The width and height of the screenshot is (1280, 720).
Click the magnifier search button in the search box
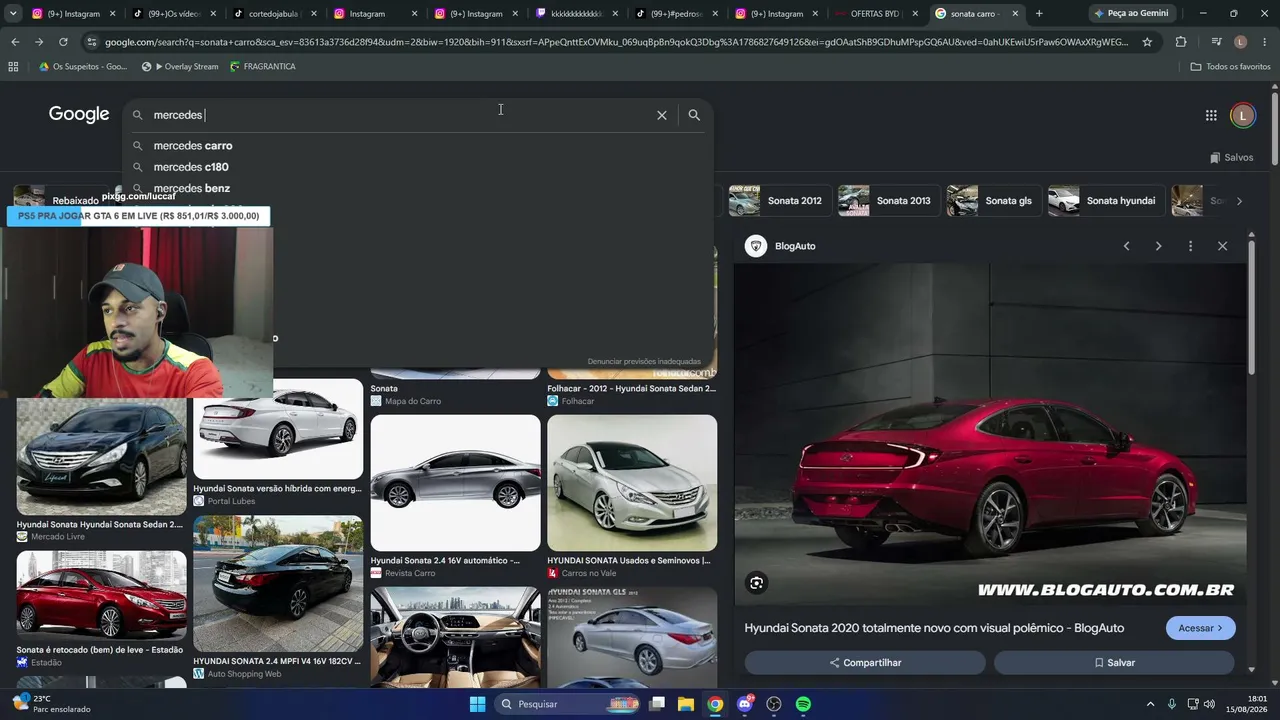tap(694, 115)
